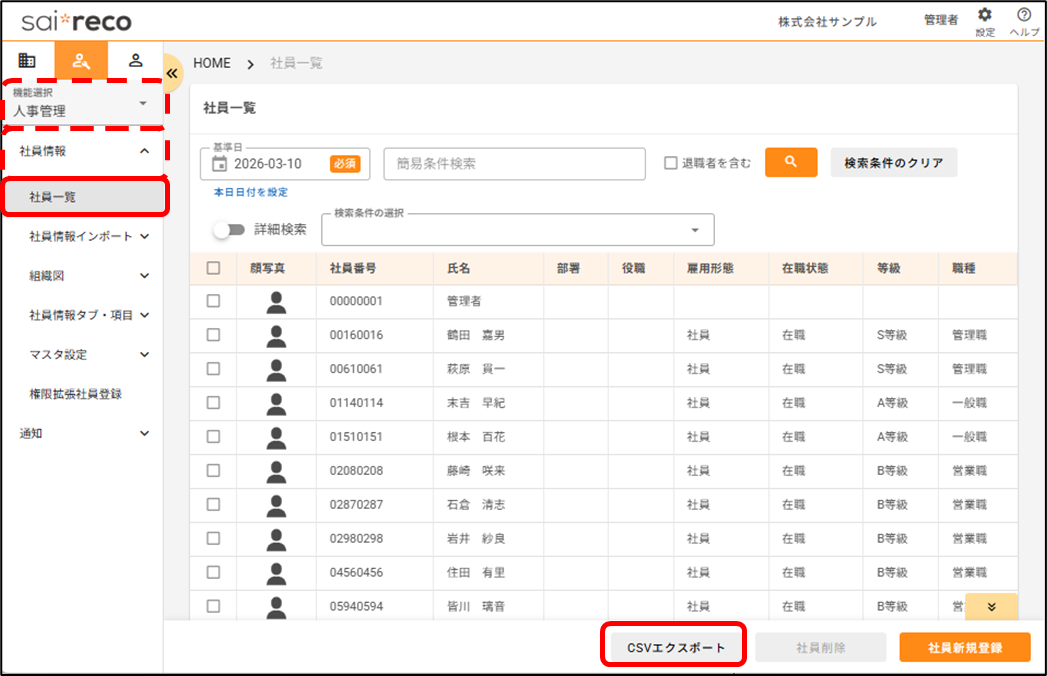Open settings gear icon
The height and width of the screenshot is (676, 1047).
point(984,16)
